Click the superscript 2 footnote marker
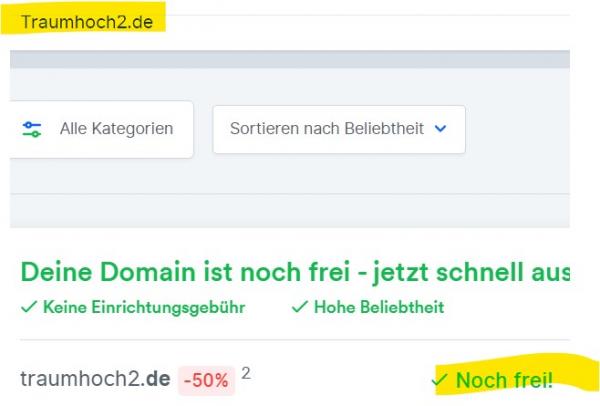This screenshot has height=406, width=600. (x=246, y=373)
